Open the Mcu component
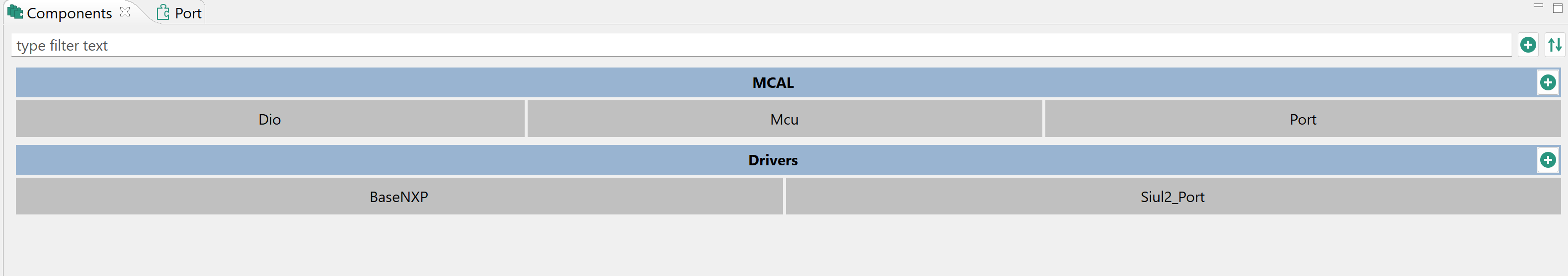This screenshot has height=276, width=1568. pos(784,119)
